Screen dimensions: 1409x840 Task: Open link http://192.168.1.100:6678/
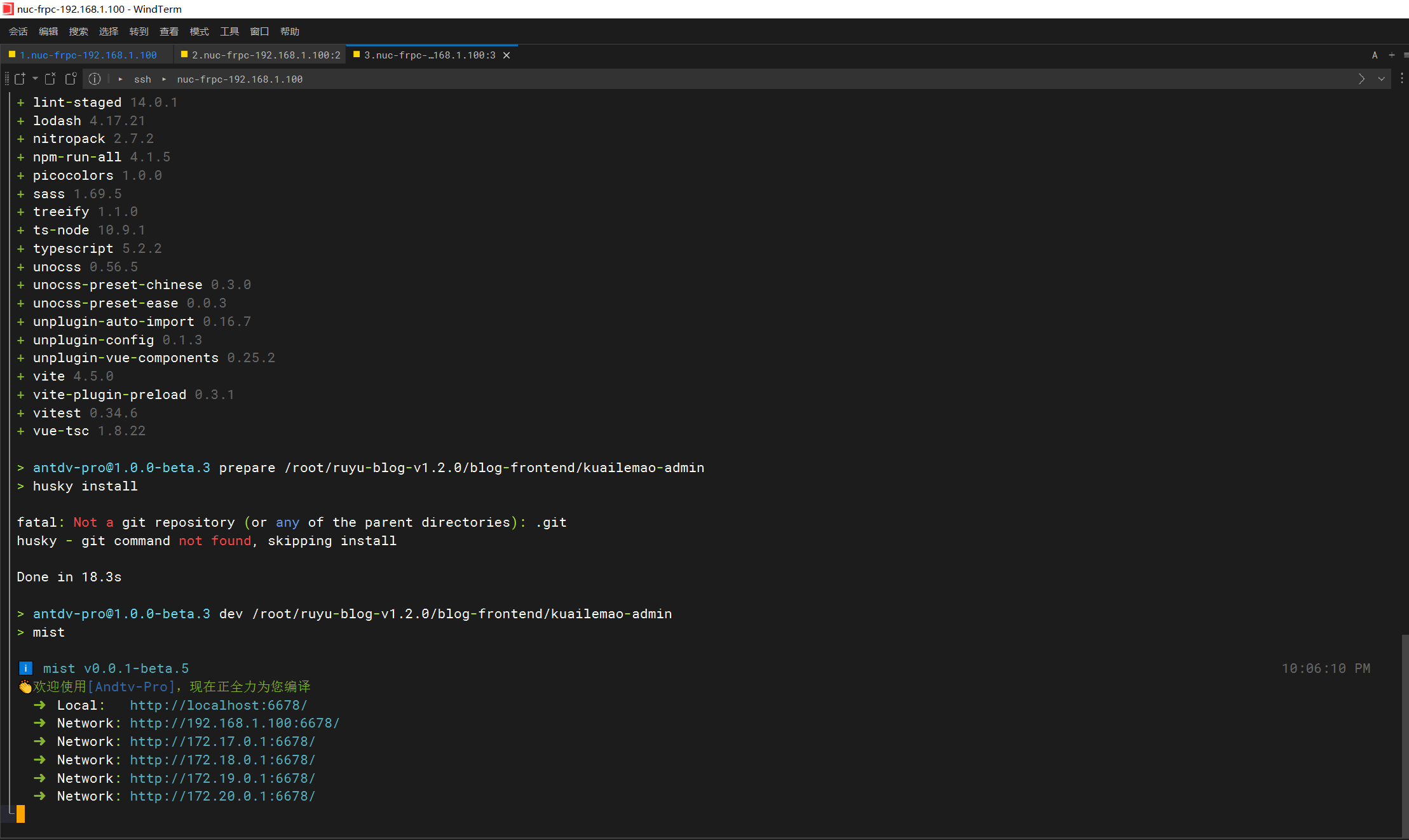pos(235,723)
